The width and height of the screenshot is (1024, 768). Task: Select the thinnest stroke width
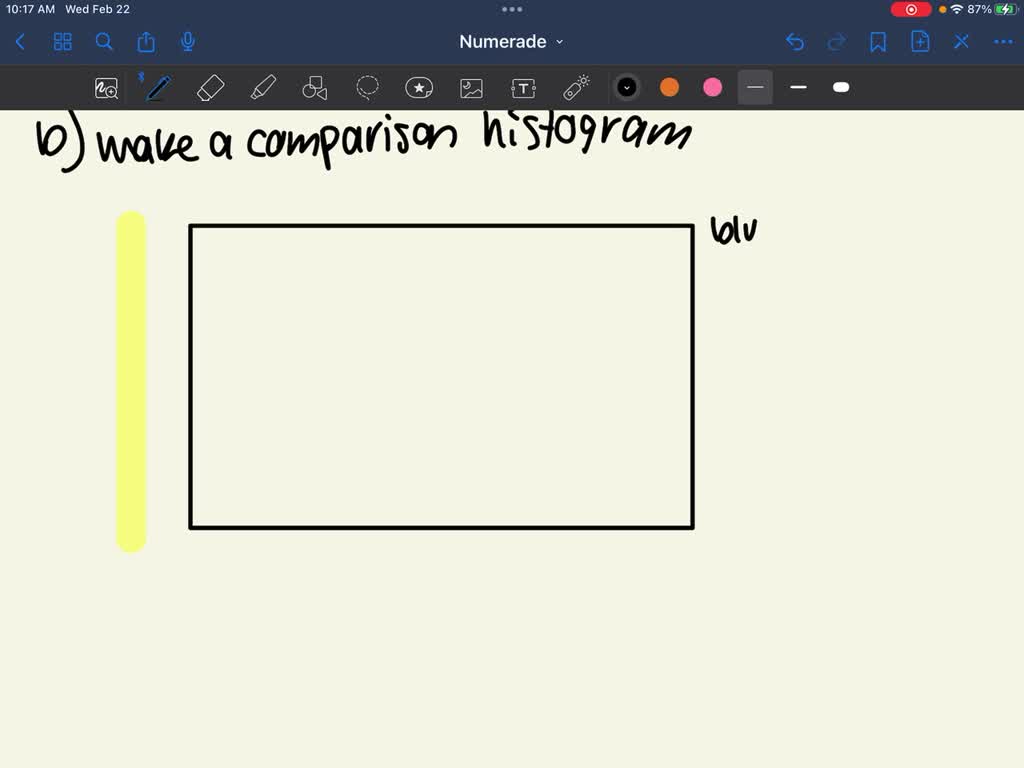coord(756,88)
